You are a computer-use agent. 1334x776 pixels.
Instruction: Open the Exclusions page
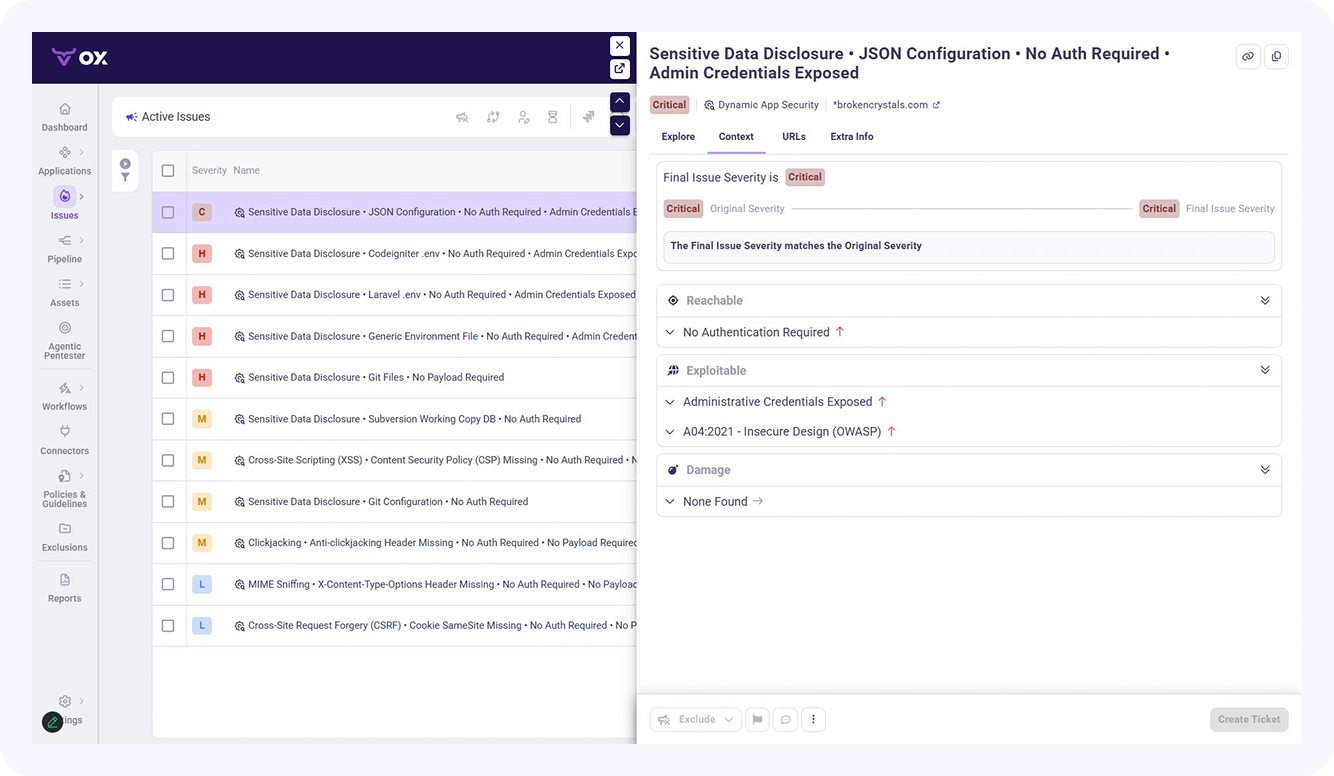[x=64, y=537]
